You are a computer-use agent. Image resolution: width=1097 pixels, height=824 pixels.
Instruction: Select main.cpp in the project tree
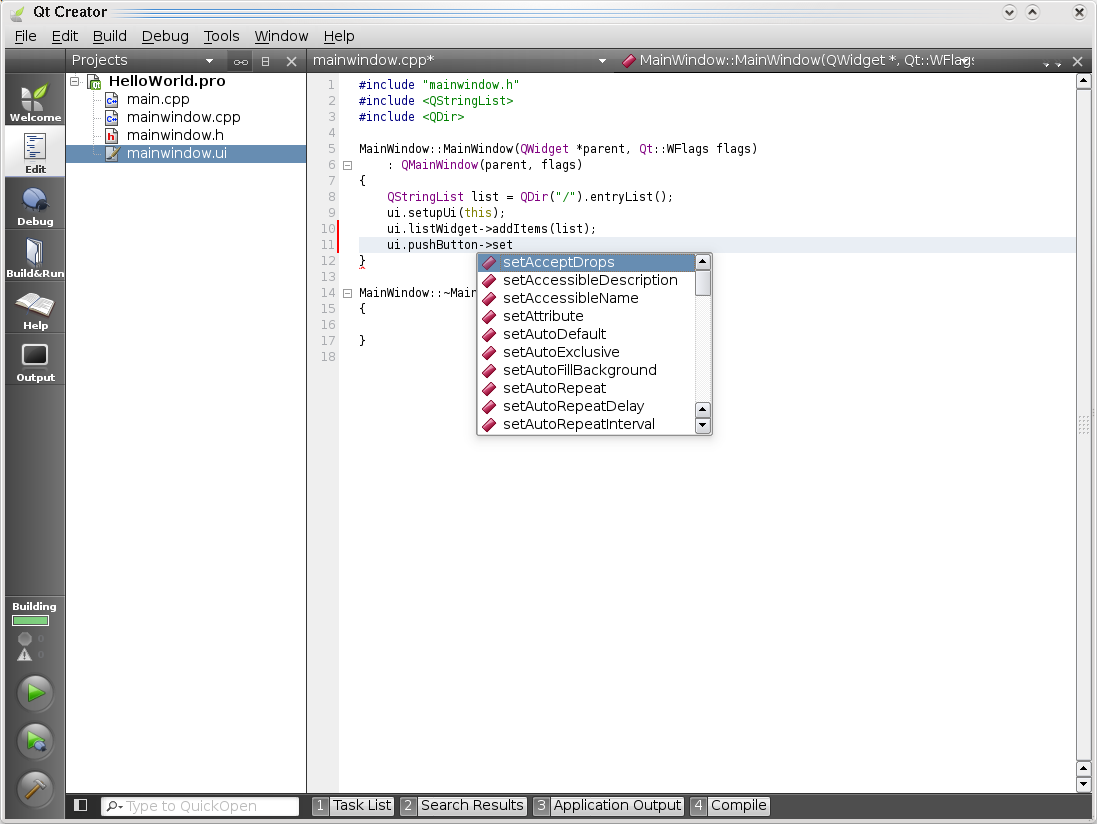click(157, 99)
